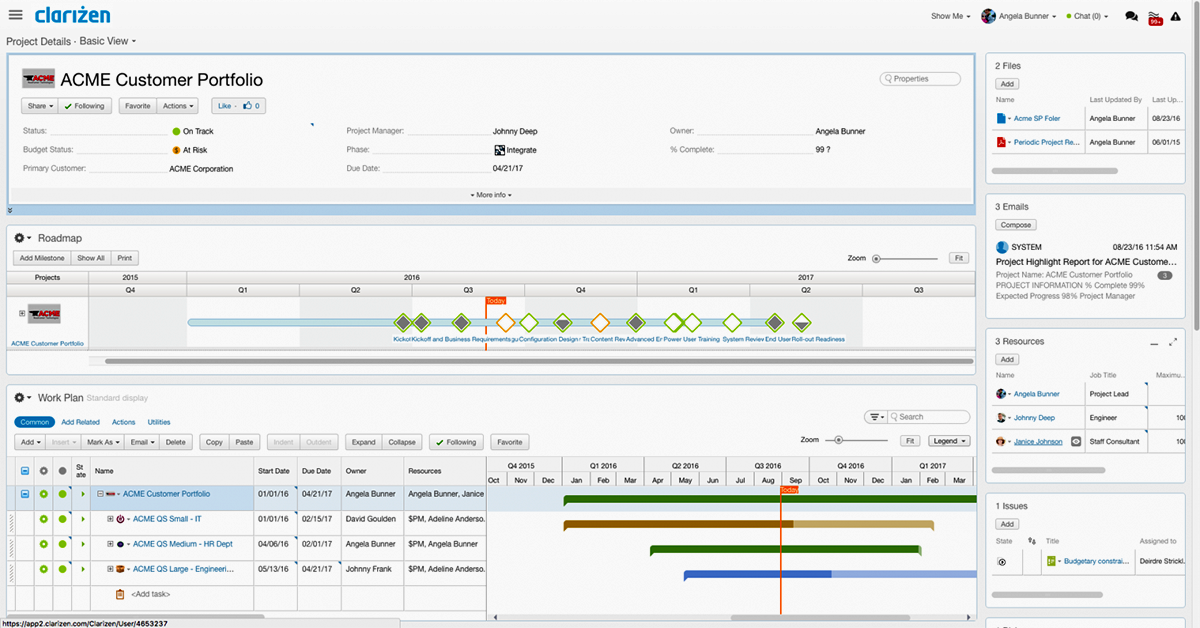Open notifications with 99+ badge
The image size is (1200, 628).
click(1155, 16)
